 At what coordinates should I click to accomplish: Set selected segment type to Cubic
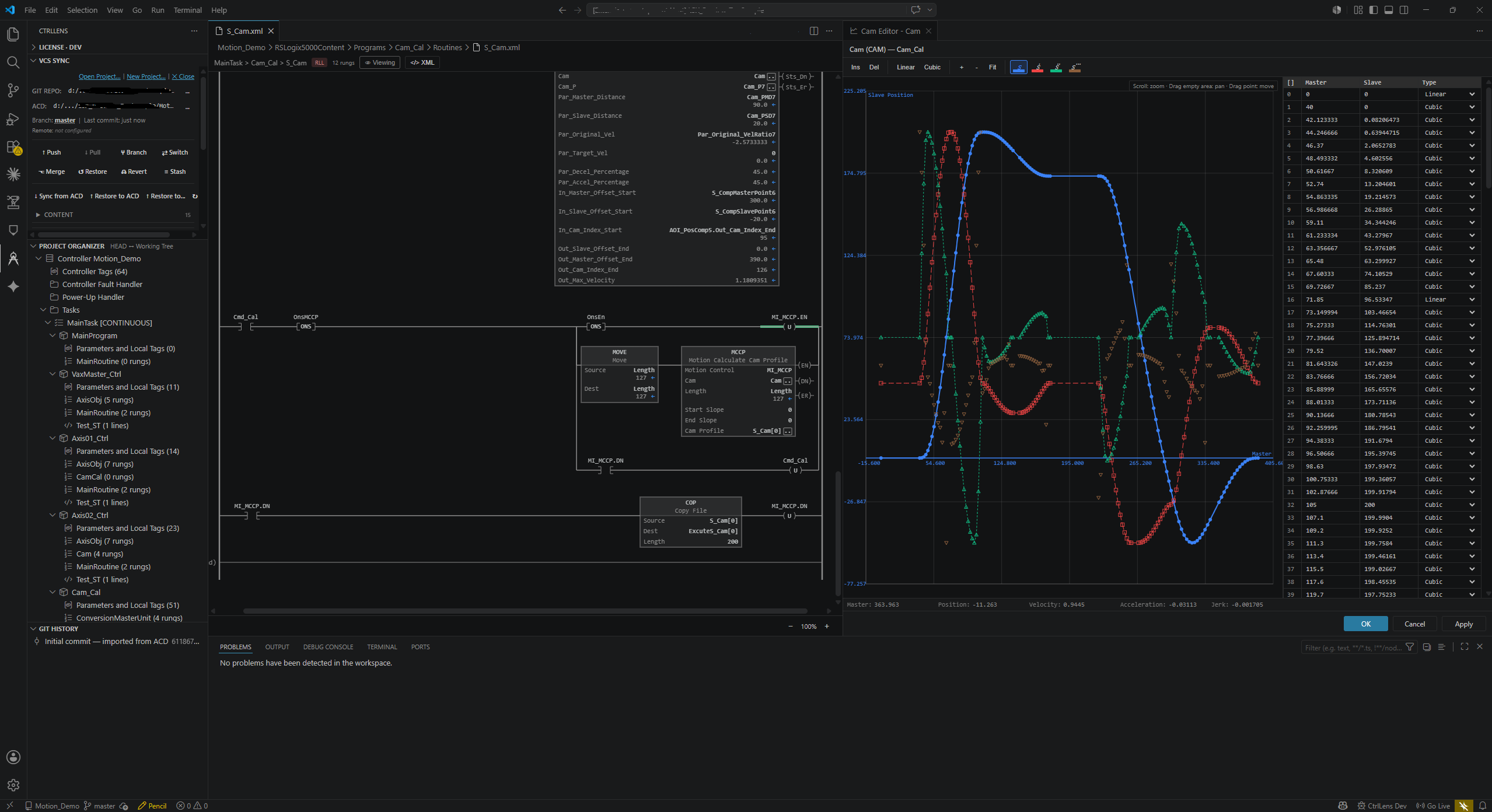tap(932, 67)
